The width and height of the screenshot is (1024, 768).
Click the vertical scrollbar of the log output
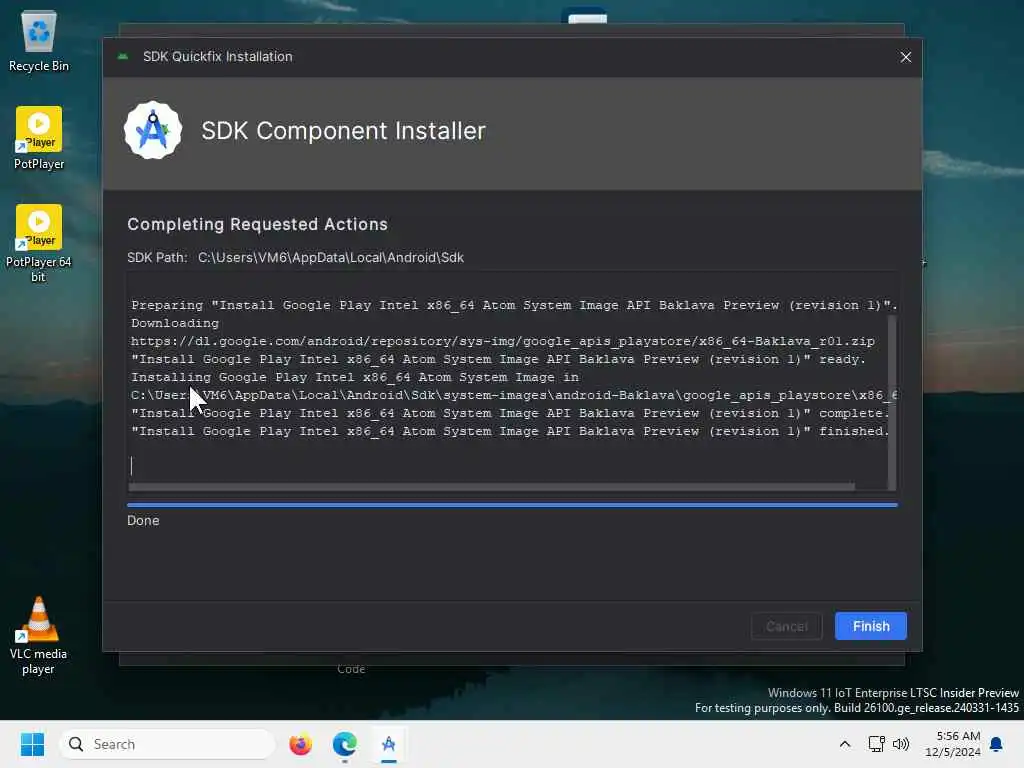point(892,402)
